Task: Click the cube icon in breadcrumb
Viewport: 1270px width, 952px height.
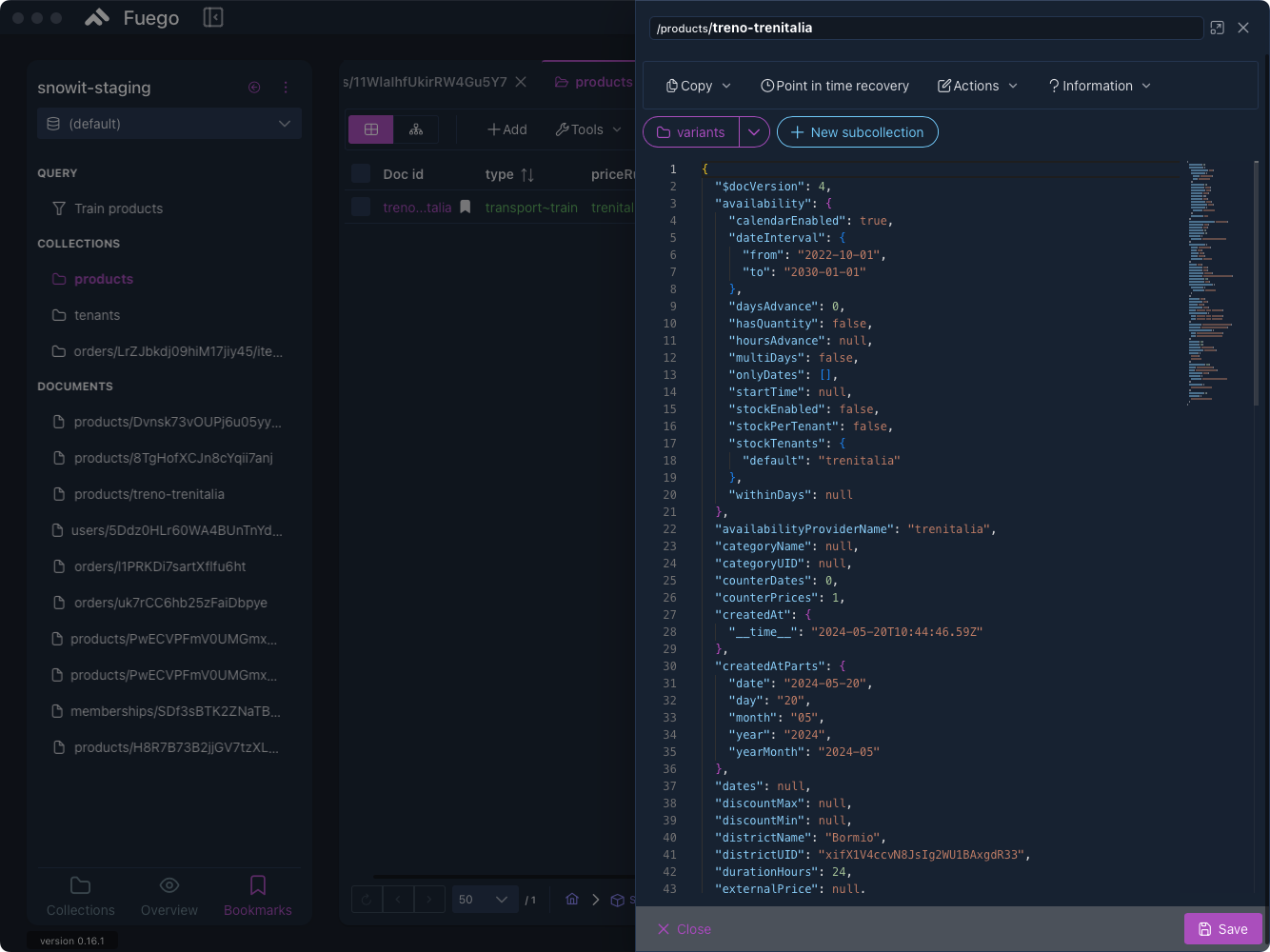Action: 617,900
